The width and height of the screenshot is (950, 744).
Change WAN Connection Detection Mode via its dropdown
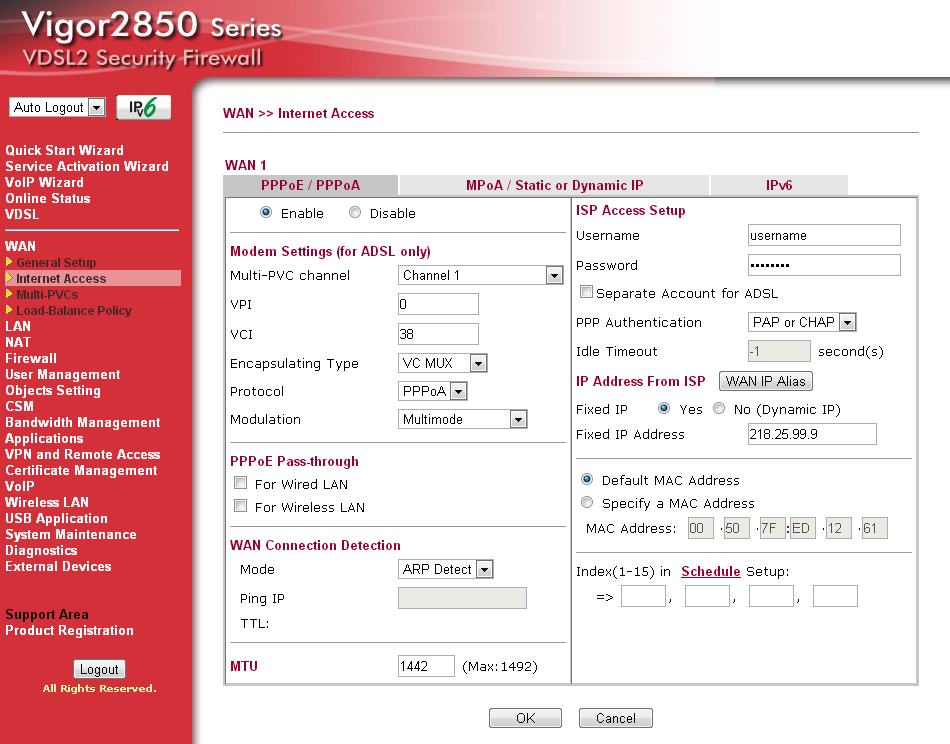(482, 569)
